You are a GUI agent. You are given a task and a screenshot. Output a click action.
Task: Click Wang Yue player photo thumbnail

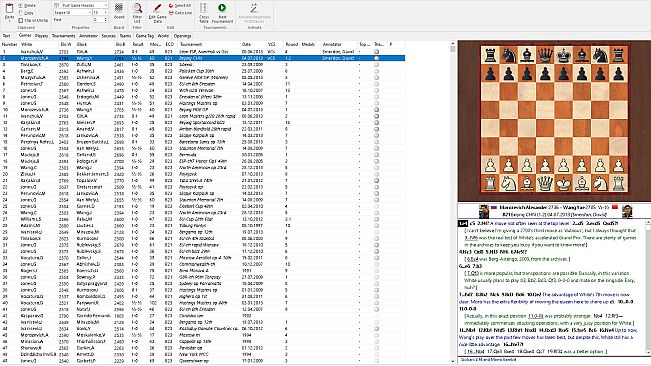(627, 211)
